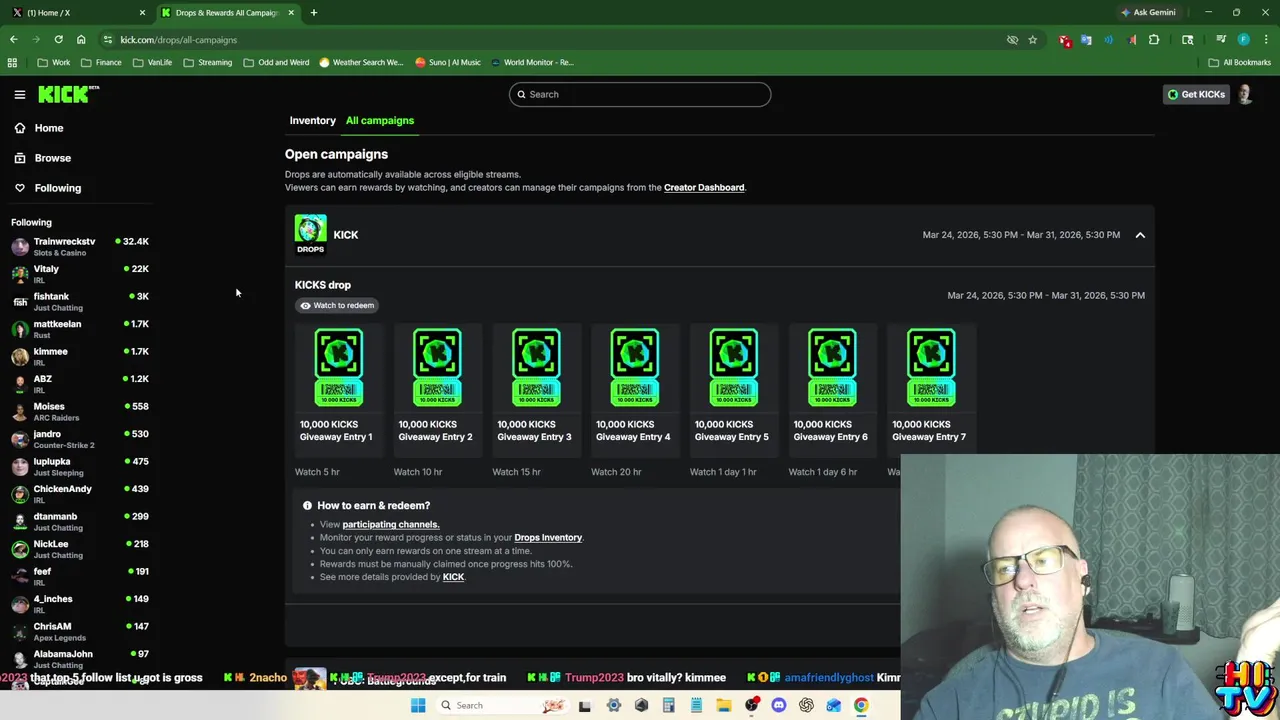Open the Google Translate extension
This screenshot has height=720, width=1280.
(1087, 40)
